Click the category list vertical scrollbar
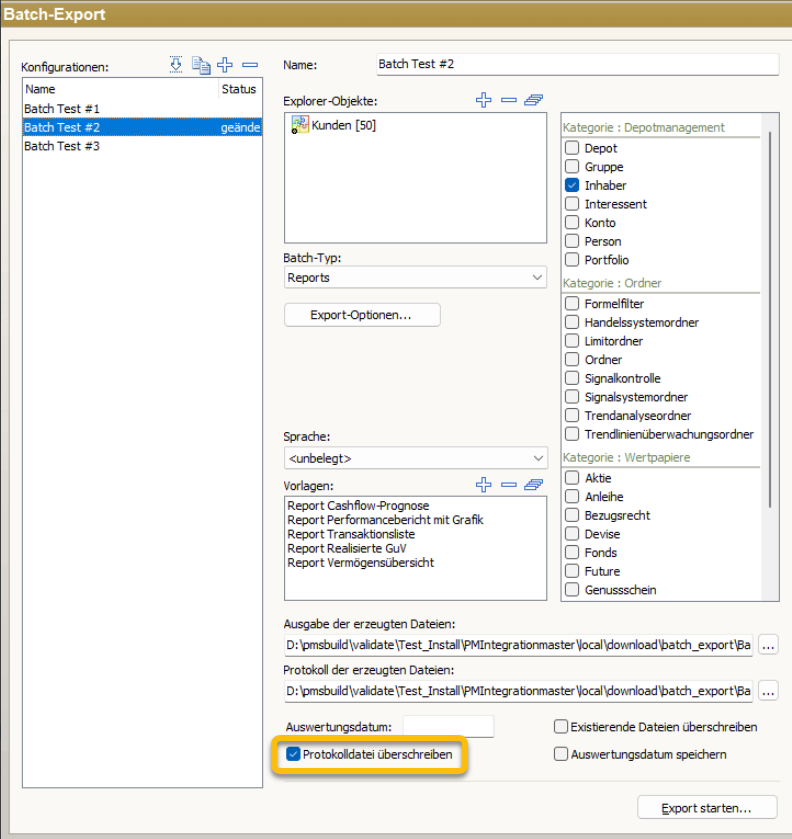Viewport: 792px width, 839px height. [x=769, y=320]
